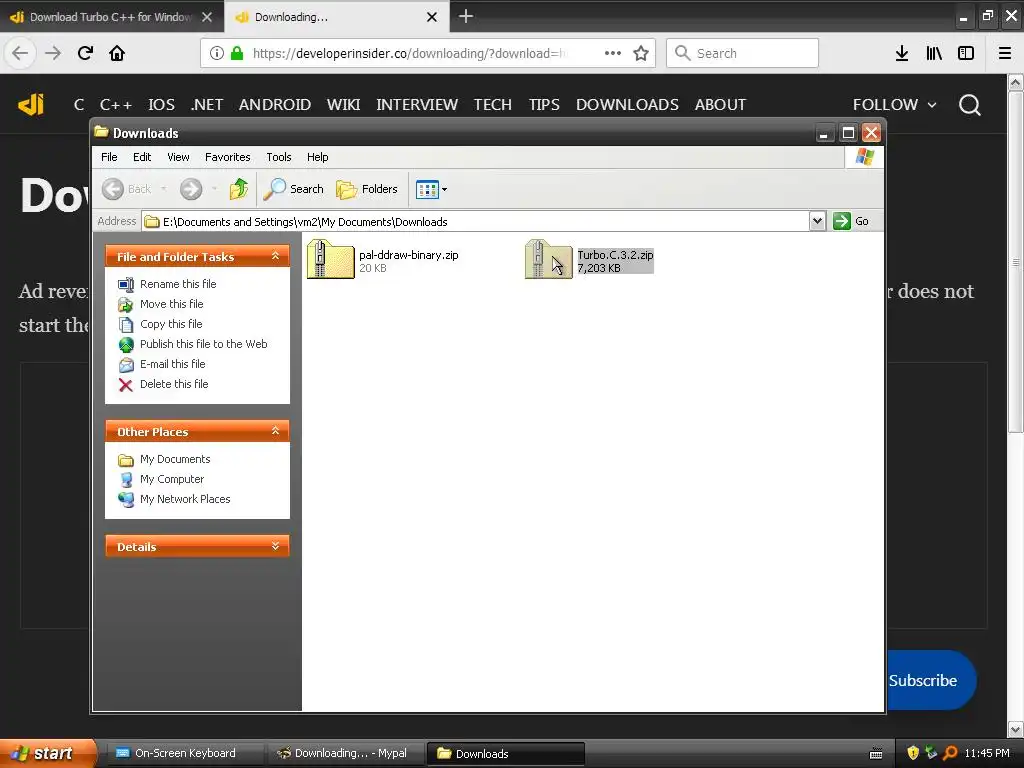Screen dimensions: 1024x768
Task: Click Move this file
Action: pyautogui.click(x=161, y=304)
